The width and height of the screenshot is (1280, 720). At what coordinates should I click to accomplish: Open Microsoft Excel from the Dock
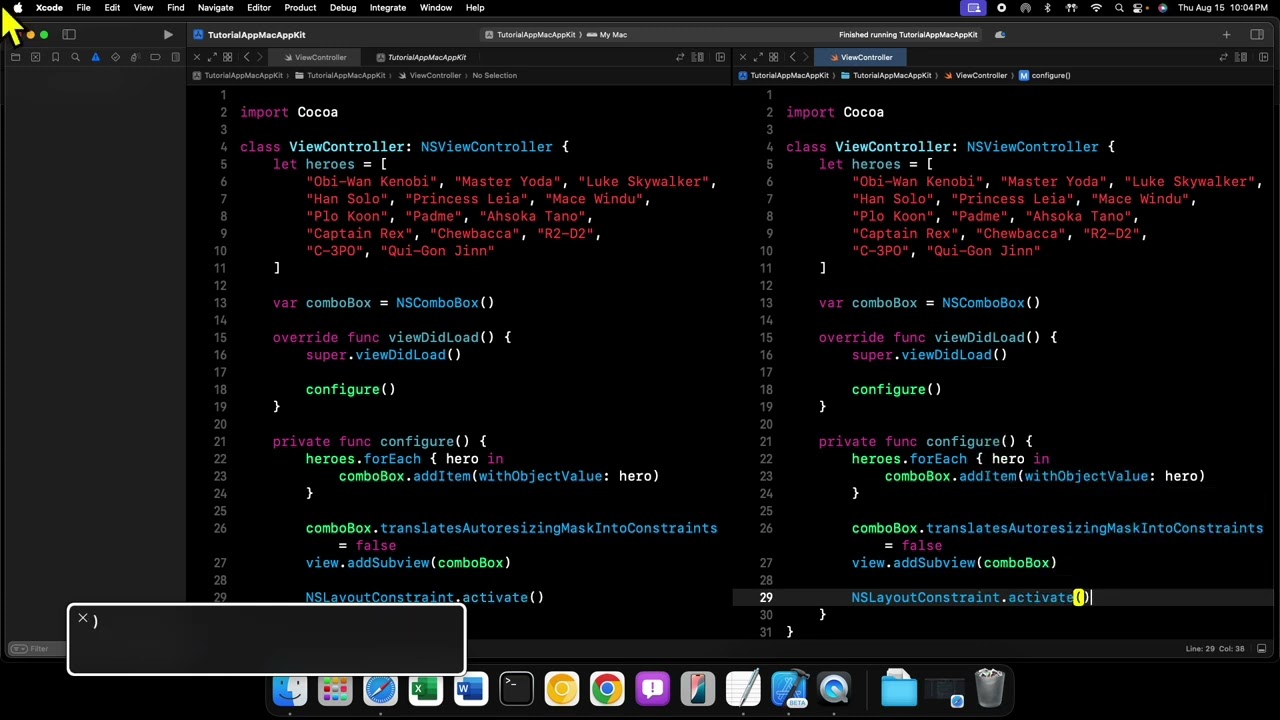425,689
